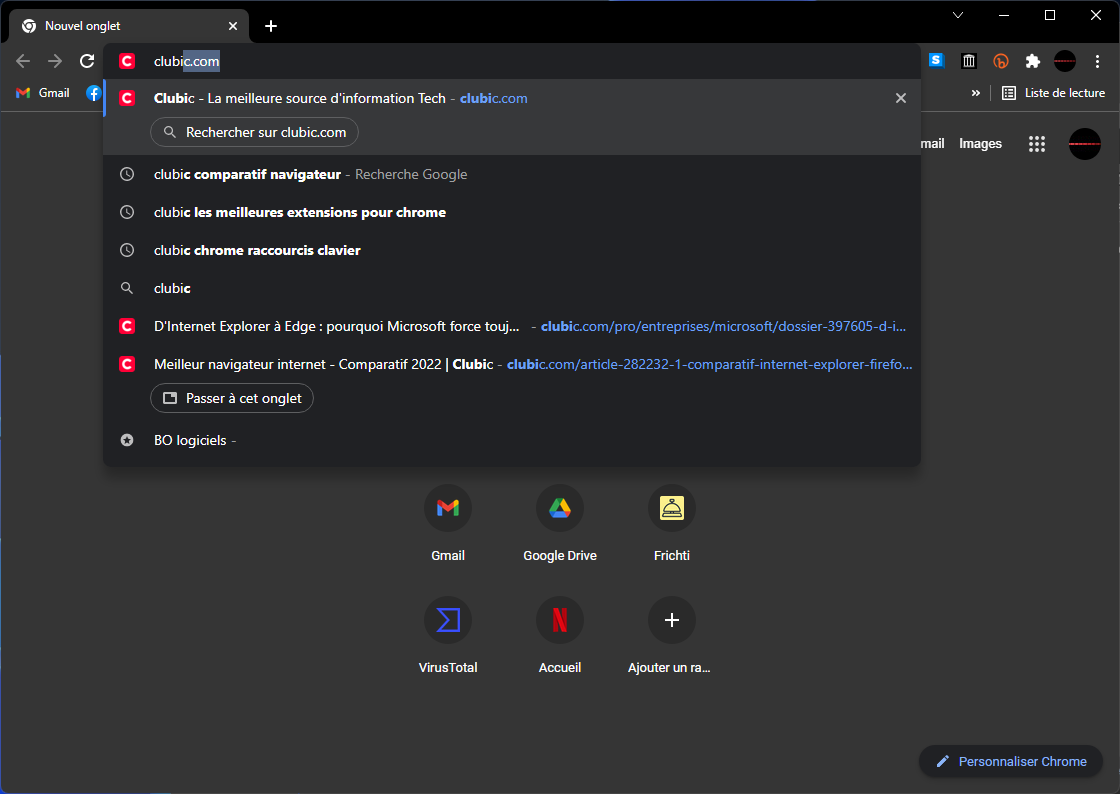Open the Google Drive shortcut tile

pos(560,523)
